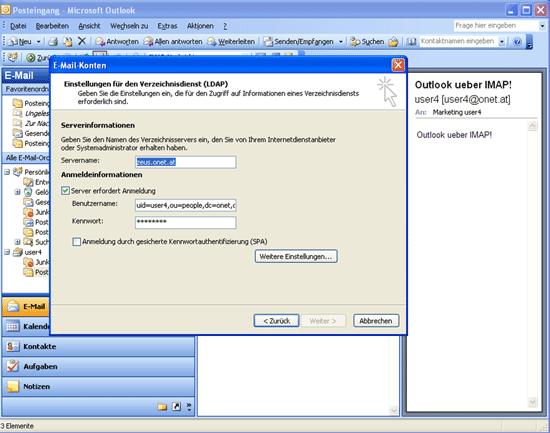Open the Datei menu
The image size is (550, 433).
coord(18,26)
